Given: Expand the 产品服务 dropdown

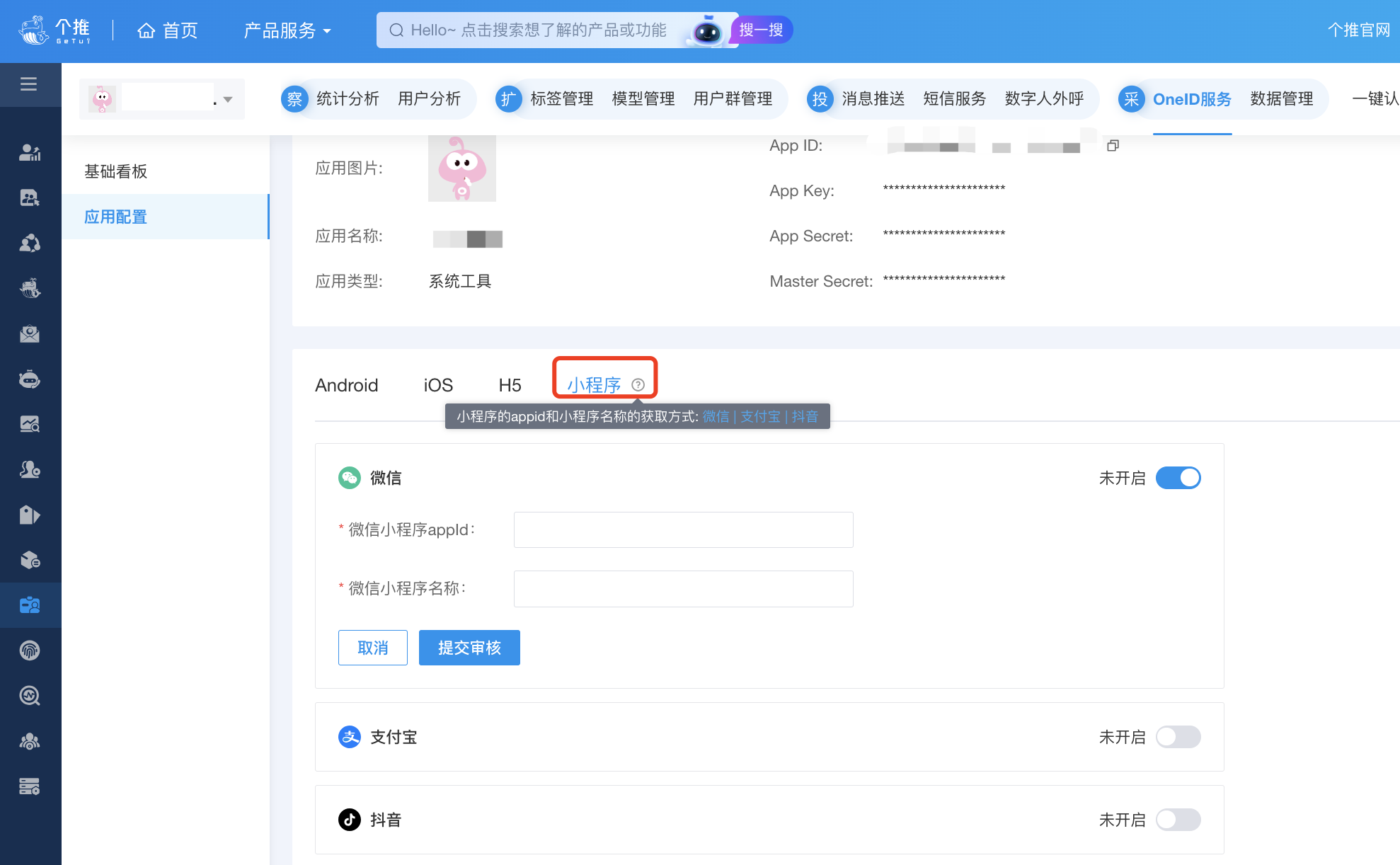Looking at the screenshot, I should tap(287, 30).
